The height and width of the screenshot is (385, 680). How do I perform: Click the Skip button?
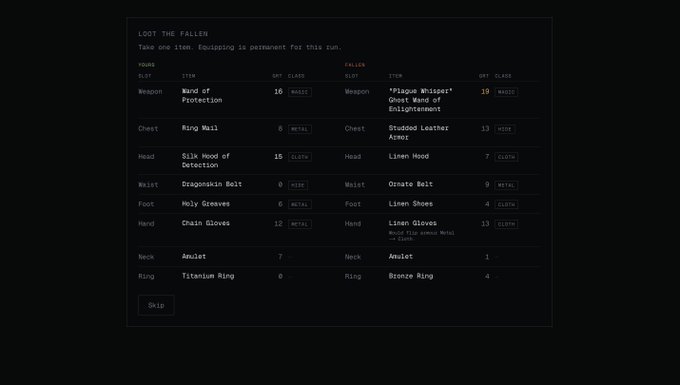coord(156,305)
